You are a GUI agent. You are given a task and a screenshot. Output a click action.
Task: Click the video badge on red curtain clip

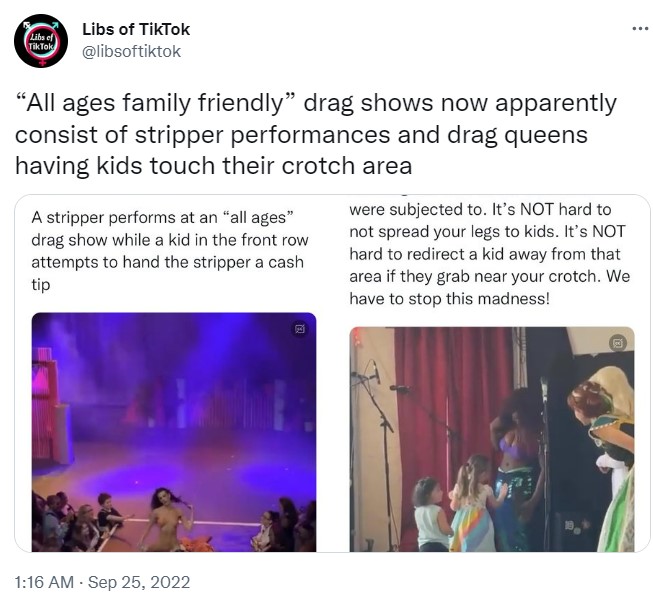click(618, 343)
